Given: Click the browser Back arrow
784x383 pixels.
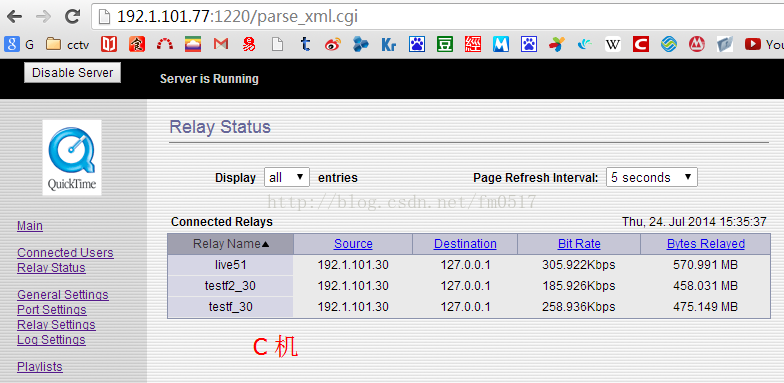Looking at the screenshot, I should point(14,17).
